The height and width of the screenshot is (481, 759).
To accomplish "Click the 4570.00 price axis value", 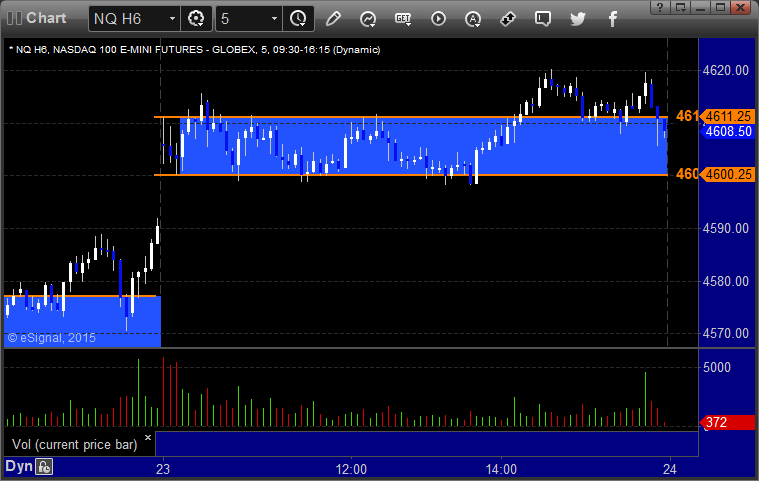I will [726, 333].
